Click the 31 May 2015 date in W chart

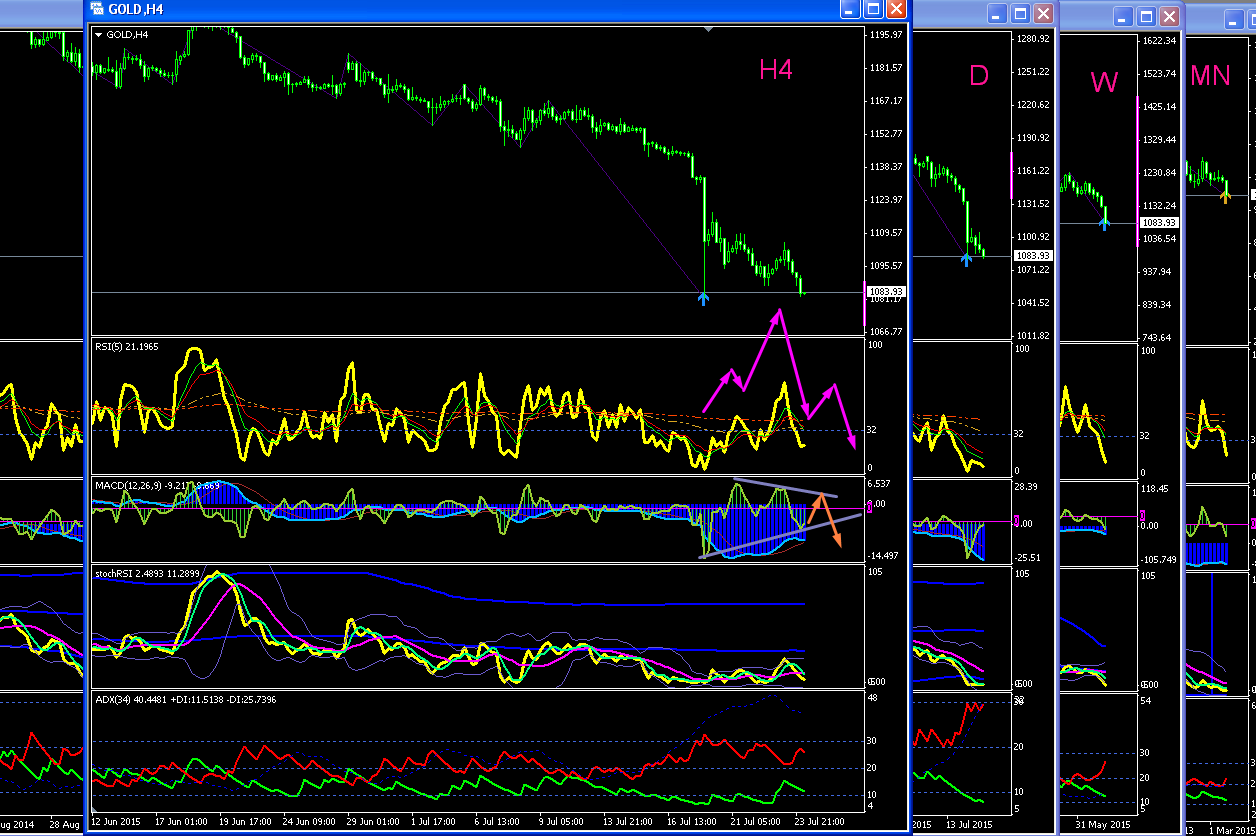point(1103,825)
